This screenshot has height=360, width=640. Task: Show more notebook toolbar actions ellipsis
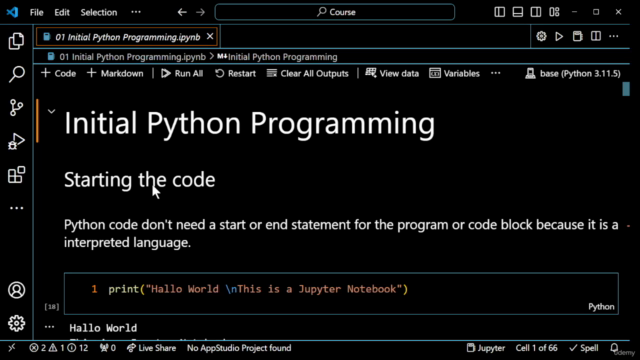496,73
